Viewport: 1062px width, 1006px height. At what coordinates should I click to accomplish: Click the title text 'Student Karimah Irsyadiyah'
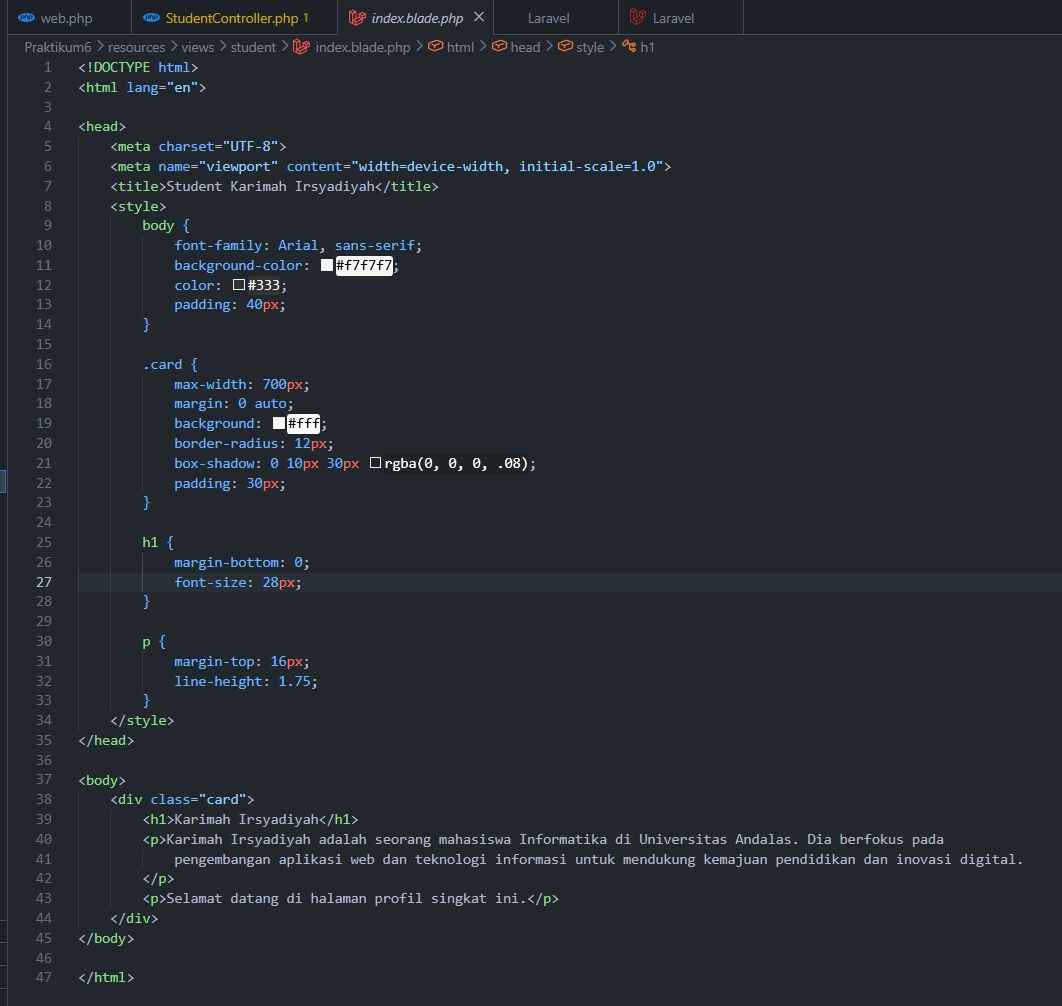click(x=270, y=186)
